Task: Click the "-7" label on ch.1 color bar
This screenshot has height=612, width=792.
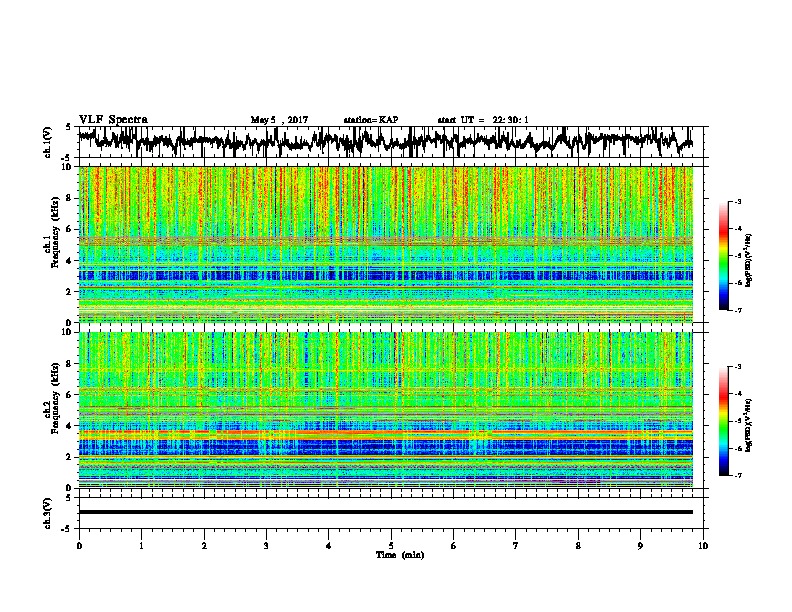Action: [737, 310]
